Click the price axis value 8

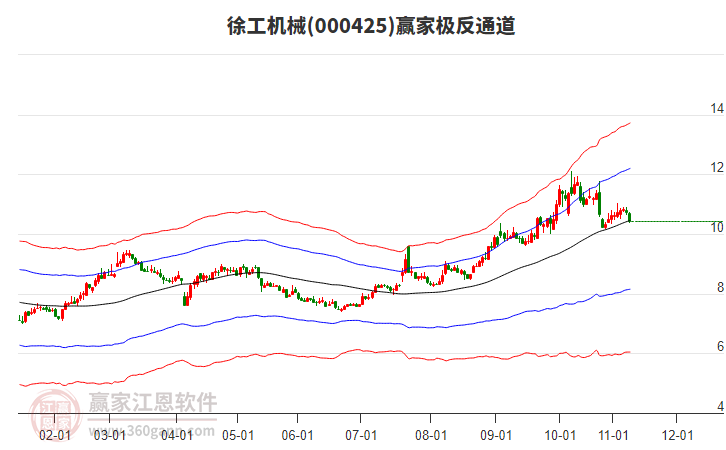coord(720,287)
